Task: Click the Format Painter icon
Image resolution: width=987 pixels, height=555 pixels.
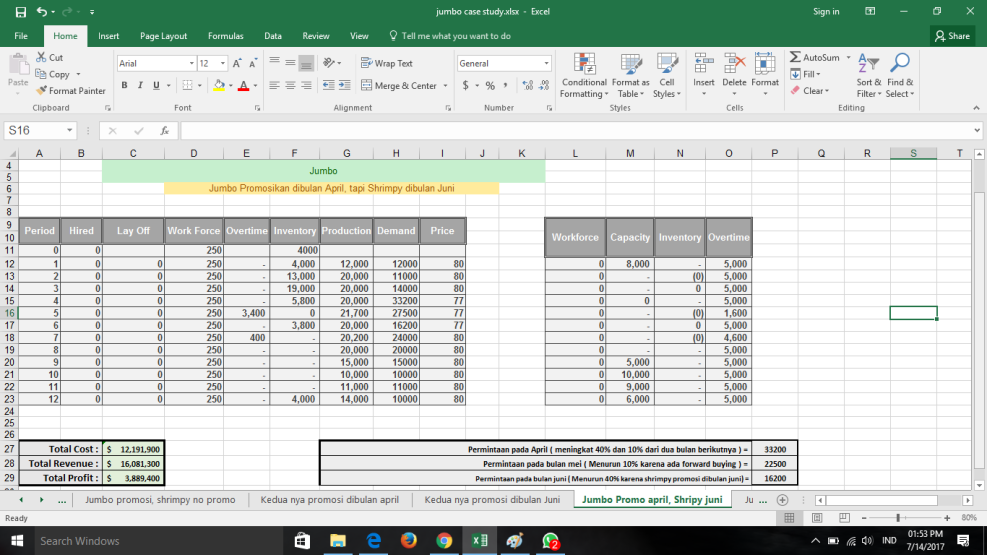Action: 41,91
